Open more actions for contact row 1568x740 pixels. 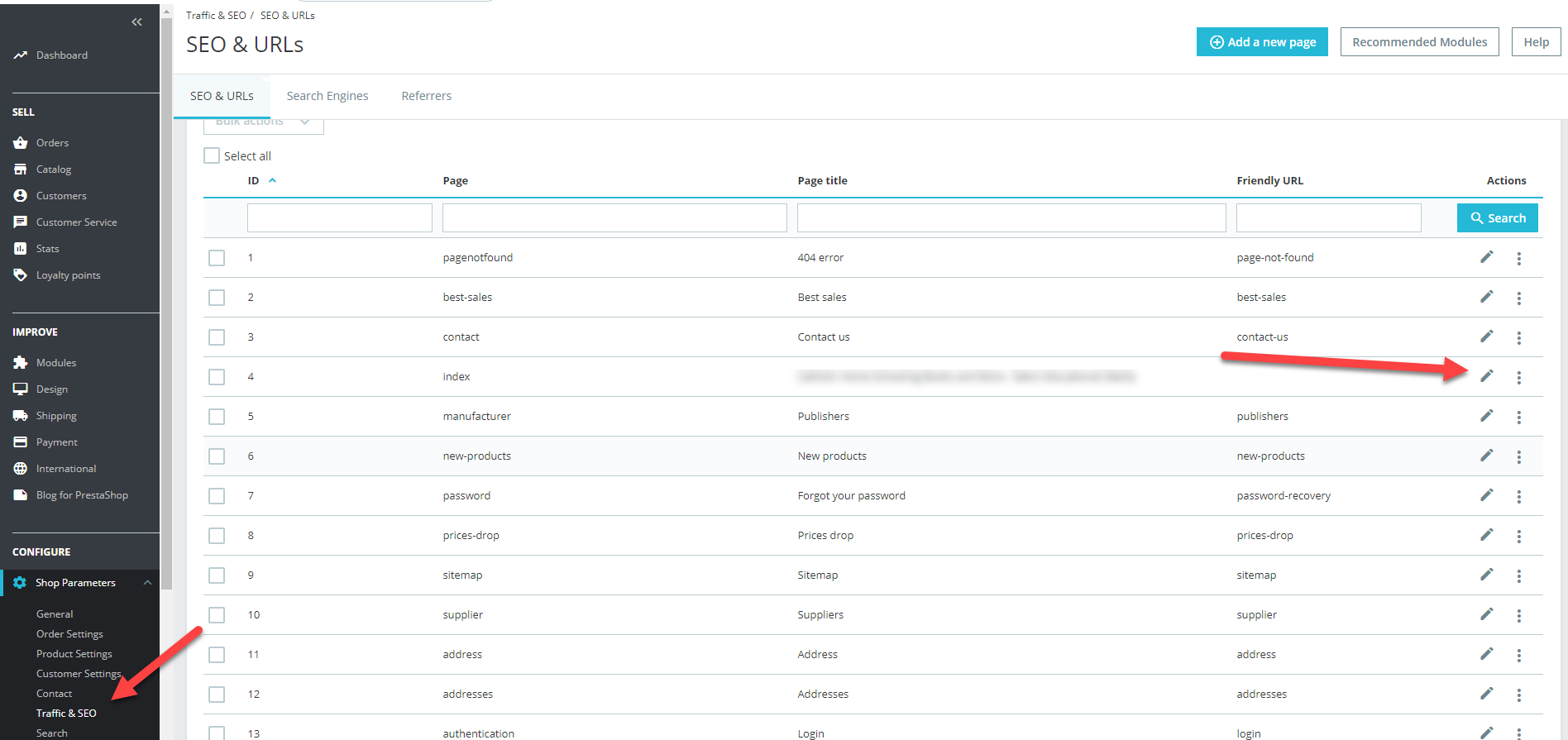pos(1519,338)
